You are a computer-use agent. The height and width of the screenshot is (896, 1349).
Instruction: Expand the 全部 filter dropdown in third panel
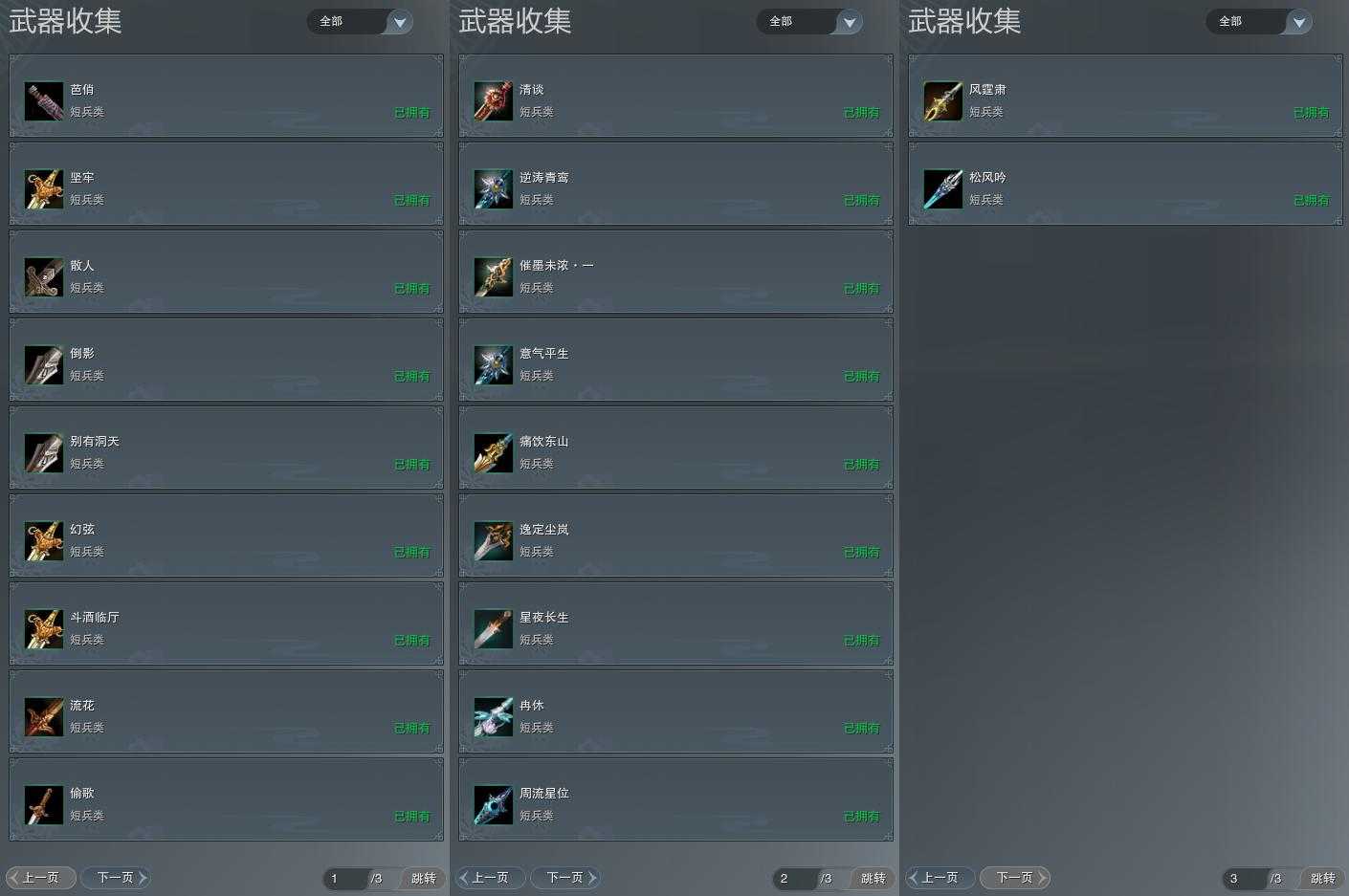click(1259, 21)
